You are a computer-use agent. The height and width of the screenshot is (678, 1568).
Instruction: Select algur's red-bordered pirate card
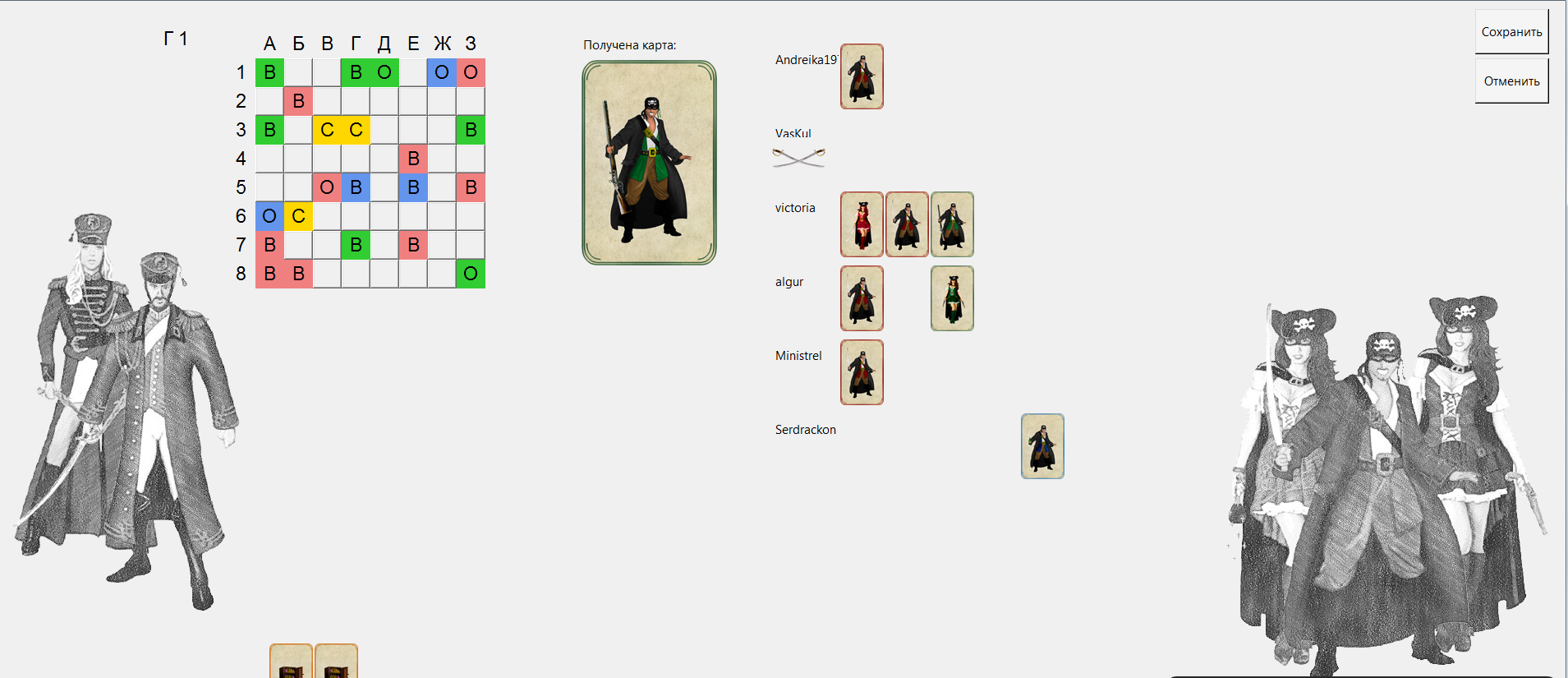[862, 298]
